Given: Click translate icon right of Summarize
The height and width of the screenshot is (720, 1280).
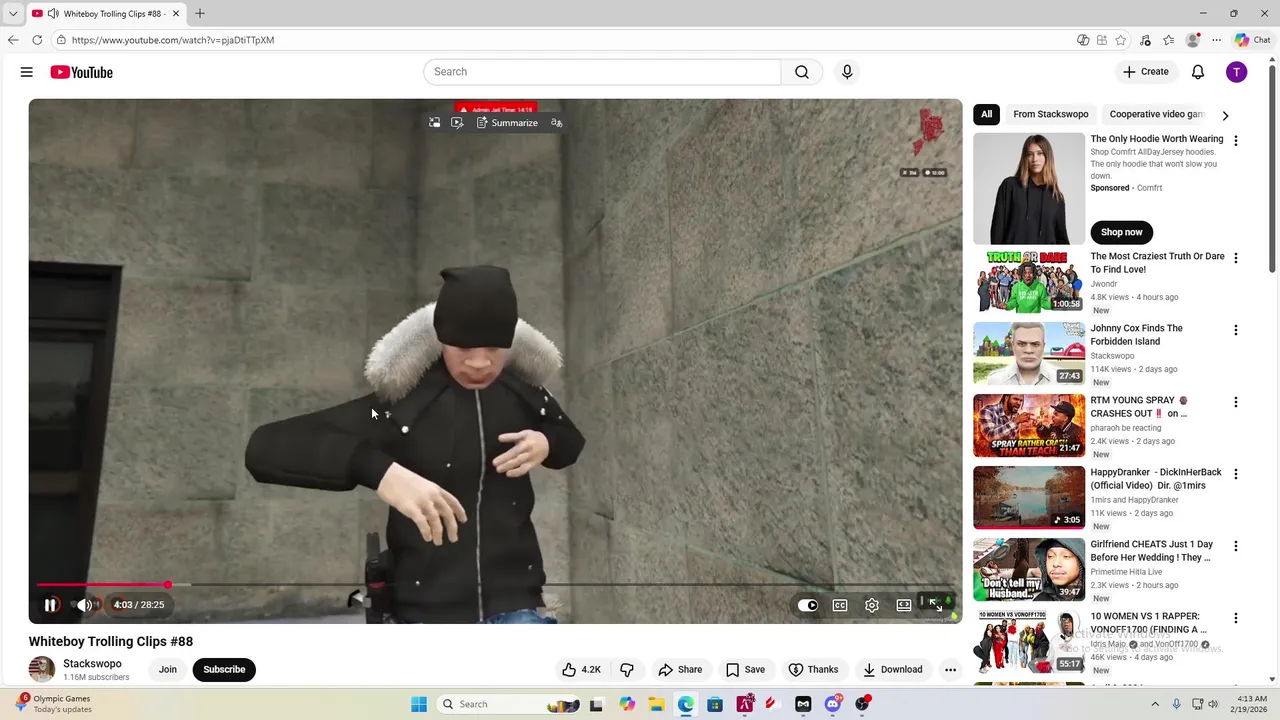Looking at the screenshot, I should 557,123.
